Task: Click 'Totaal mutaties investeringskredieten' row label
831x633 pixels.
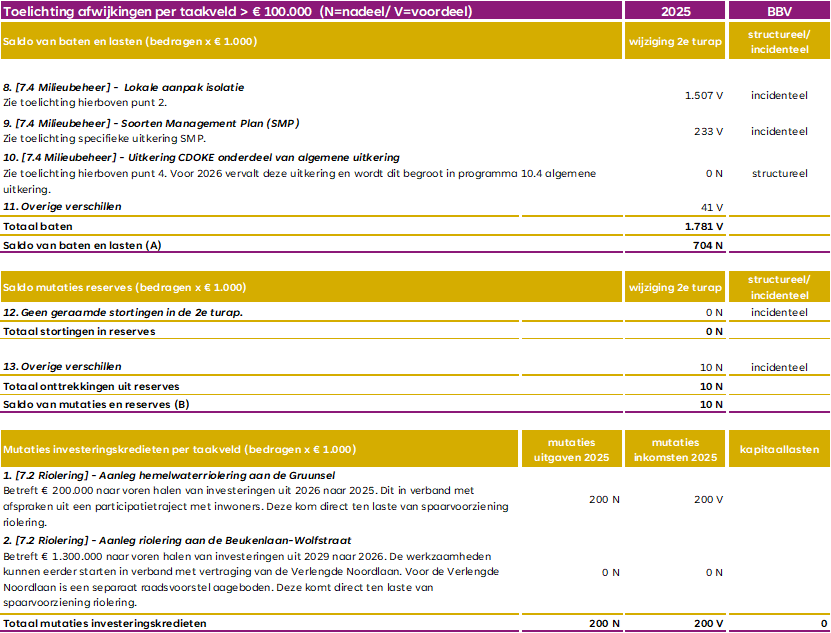Action: click(104, 622)
